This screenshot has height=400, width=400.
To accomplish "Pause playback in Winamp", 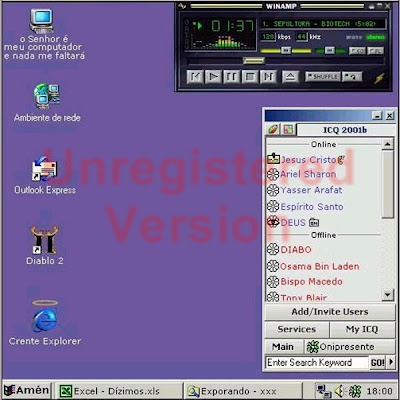I will [232, 77].
